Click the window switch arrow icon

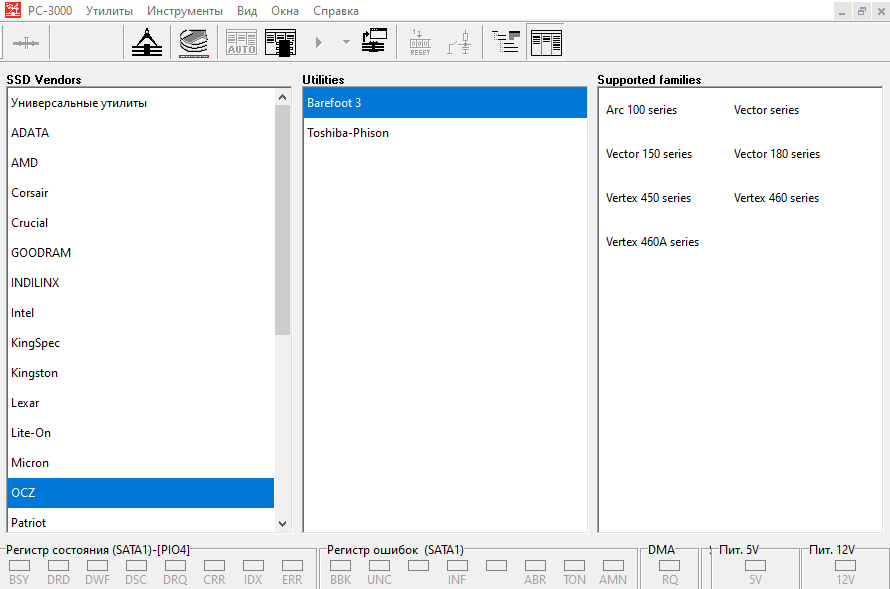(374, 41)
